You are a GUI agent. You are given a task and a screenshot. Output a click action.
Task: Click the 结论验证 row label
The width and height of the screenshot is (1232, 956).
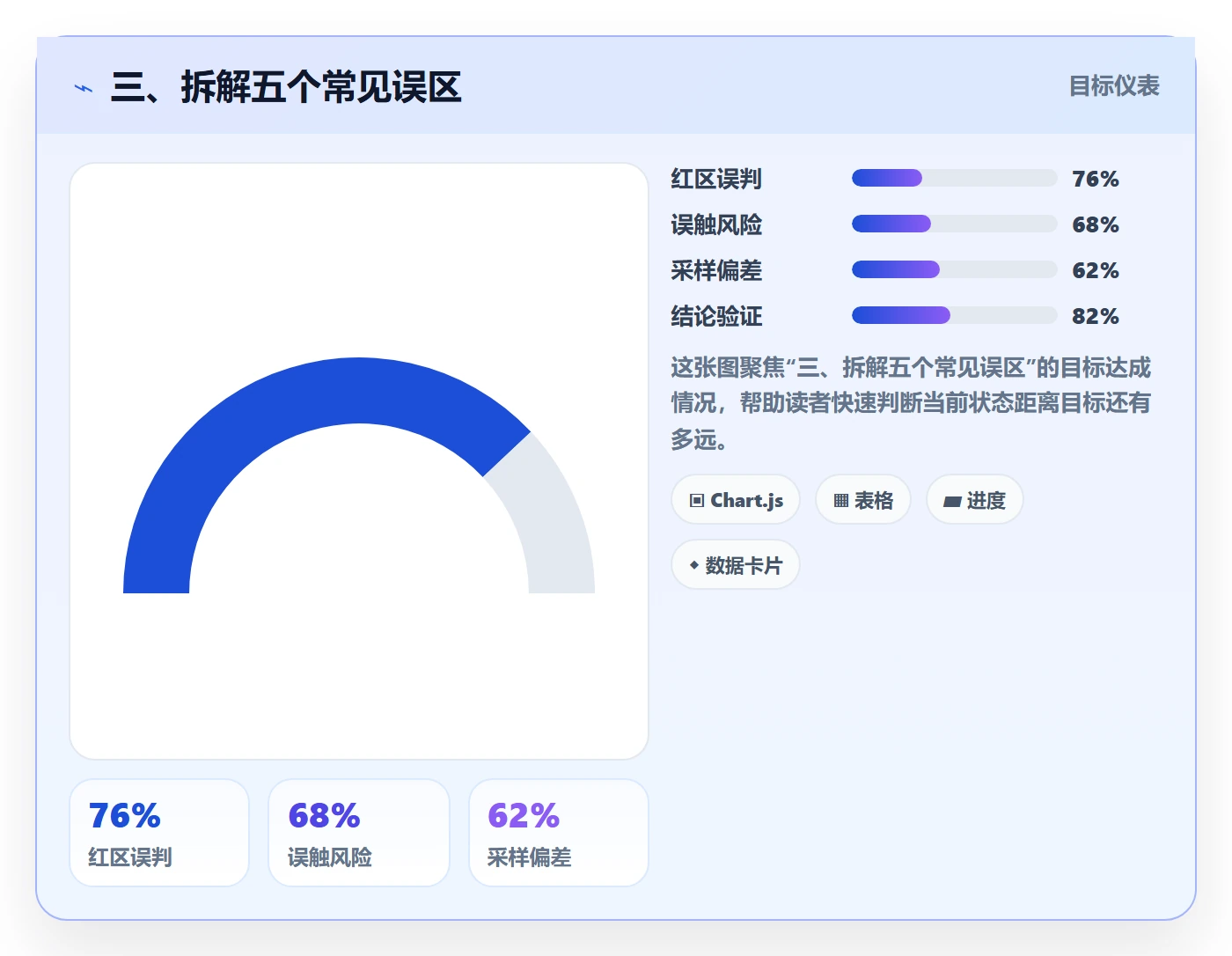point(716,316)
